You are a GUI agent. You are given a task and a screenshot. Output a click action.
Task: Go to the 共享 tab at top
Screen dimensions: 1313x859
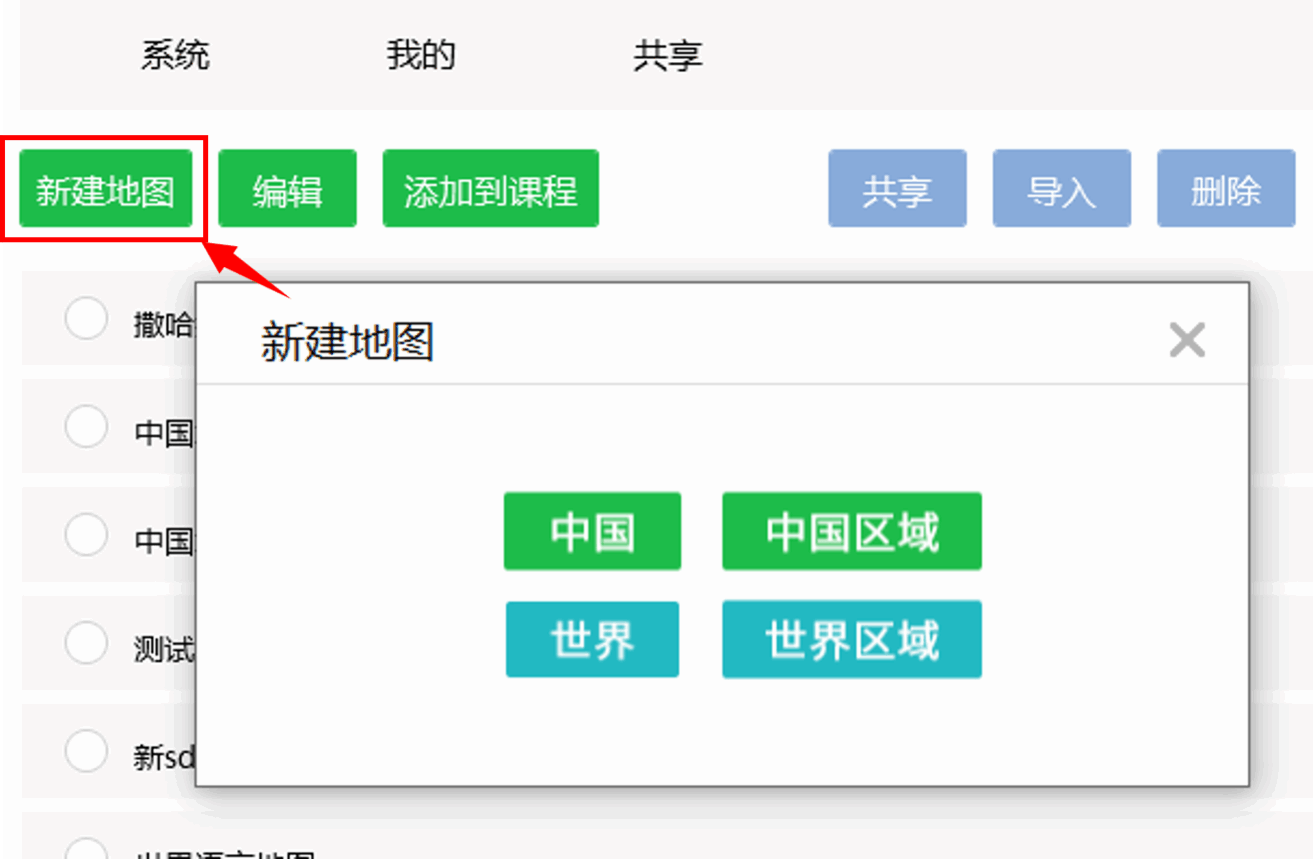(x=667, y=55)
